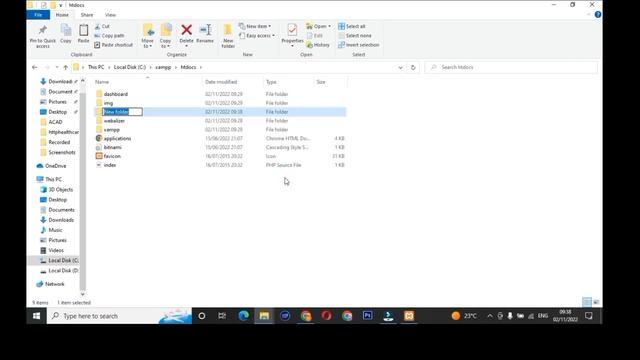Click Local Disk (C:) in breadcrumb
This screenshot has height=360, width=640.
pyautogui.click(x=129, y=67)
